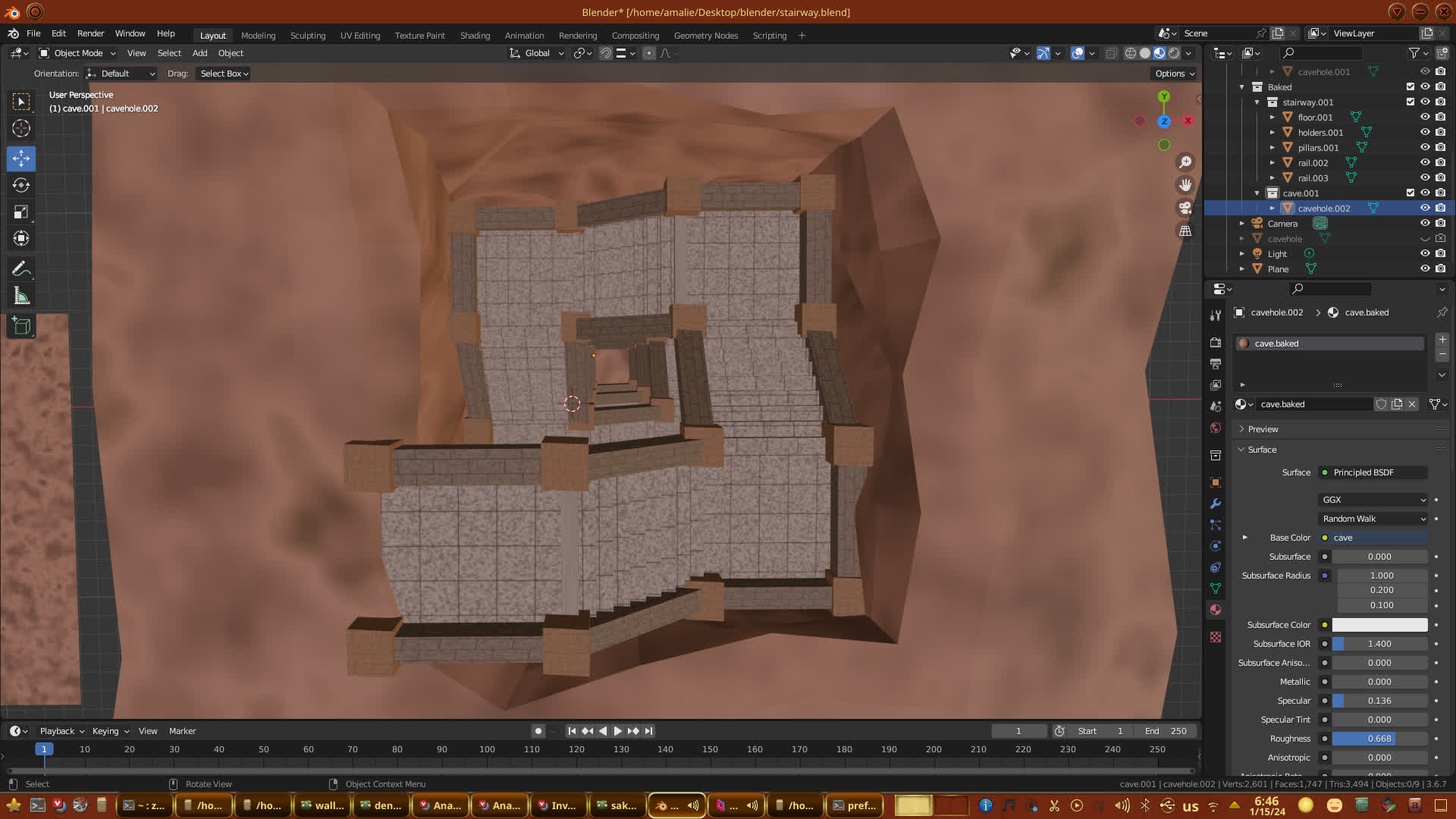Image resolution: width=1456 pixels, height=819 pixels.
Task: Select the Rotate tool in toolbar
Action: point(21,185)
